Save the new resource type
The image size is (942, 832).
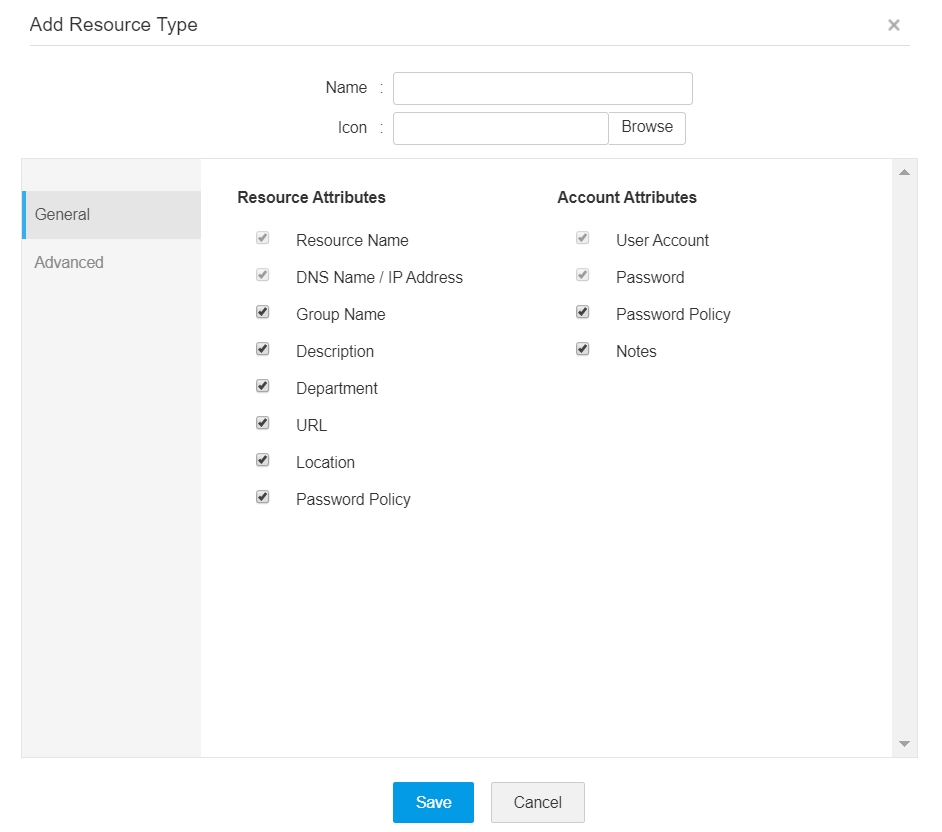(x=433, y=802)
